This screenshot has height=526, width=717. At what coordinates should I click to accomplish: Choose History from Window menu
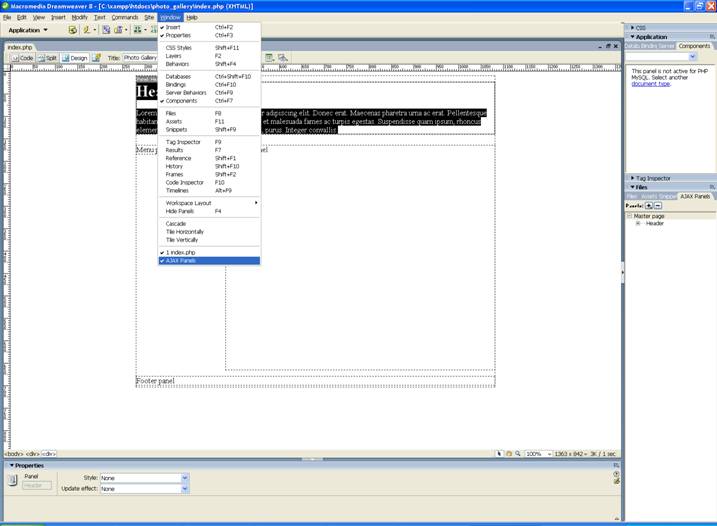coord(209,166)
